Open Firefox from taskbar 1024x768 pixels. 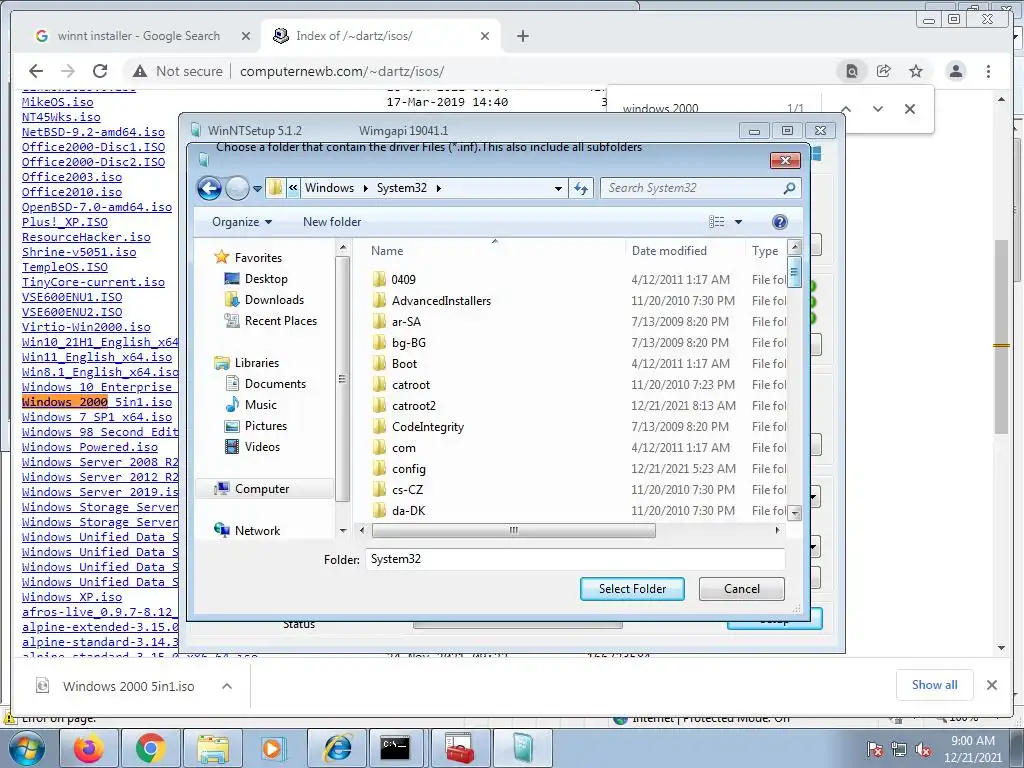click(x=89, y=748)
